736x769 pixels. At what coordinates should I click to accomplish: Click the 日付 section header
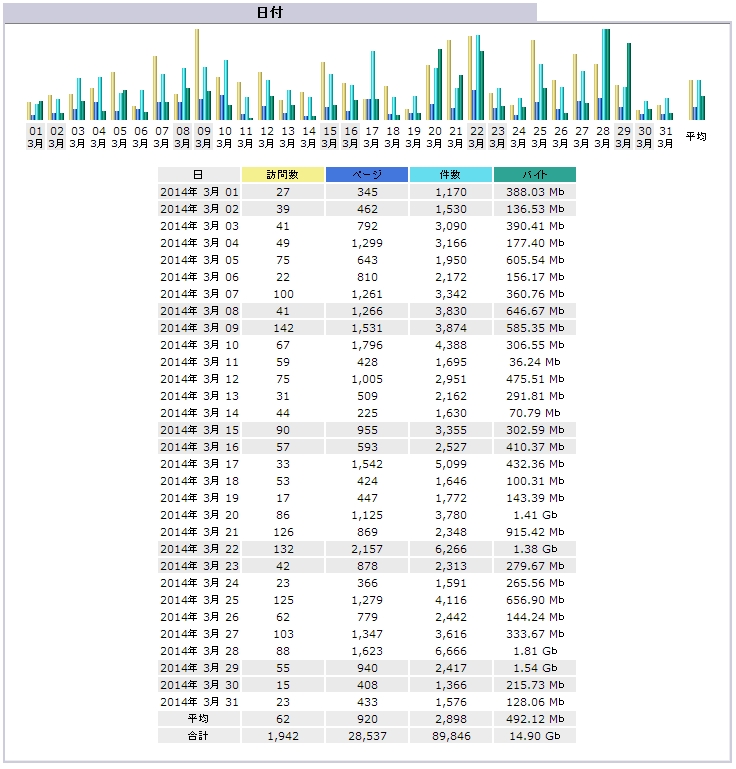(x=270, y=12)
